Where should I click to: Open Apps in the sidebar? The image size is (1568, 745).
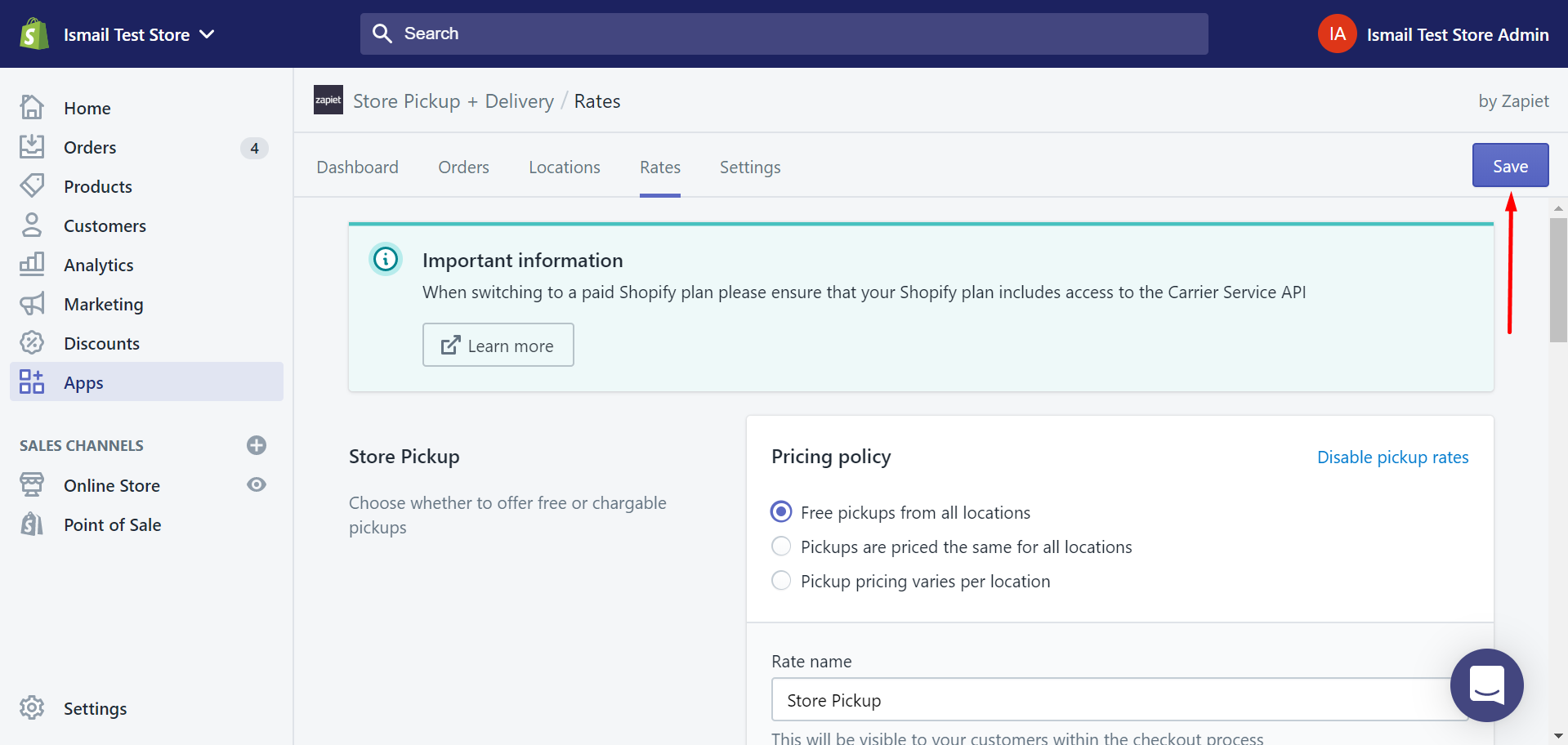pyautogui.click(x=146, y=381)
